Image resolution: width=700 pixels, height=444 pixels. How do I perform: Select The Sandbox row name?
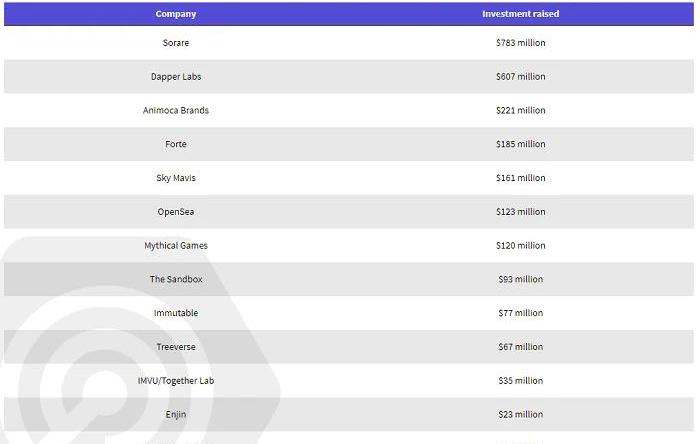pos(175,279)
